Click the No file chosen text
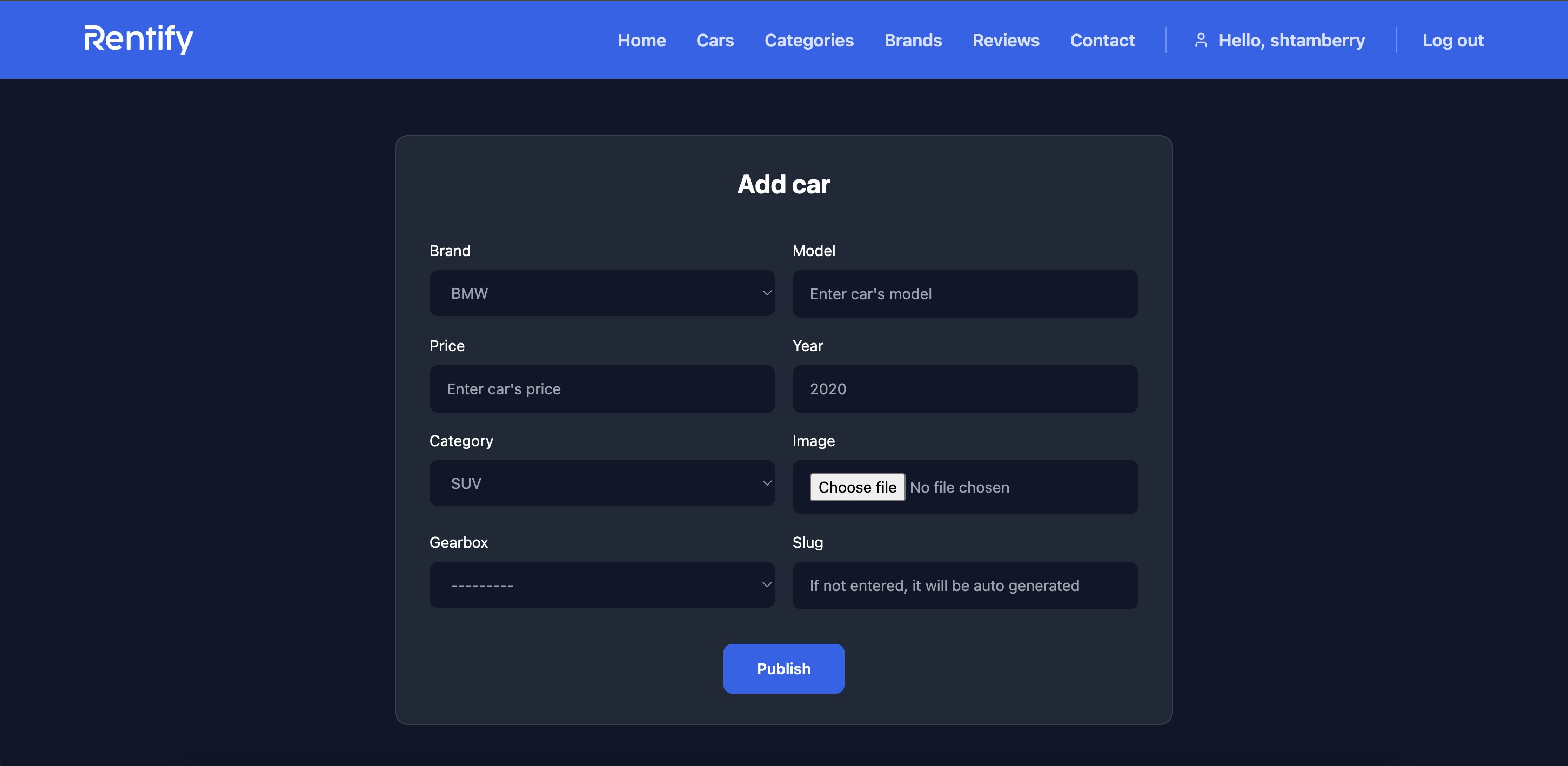The width and height of the screenshot is (1568, 766). coord(959,487)
